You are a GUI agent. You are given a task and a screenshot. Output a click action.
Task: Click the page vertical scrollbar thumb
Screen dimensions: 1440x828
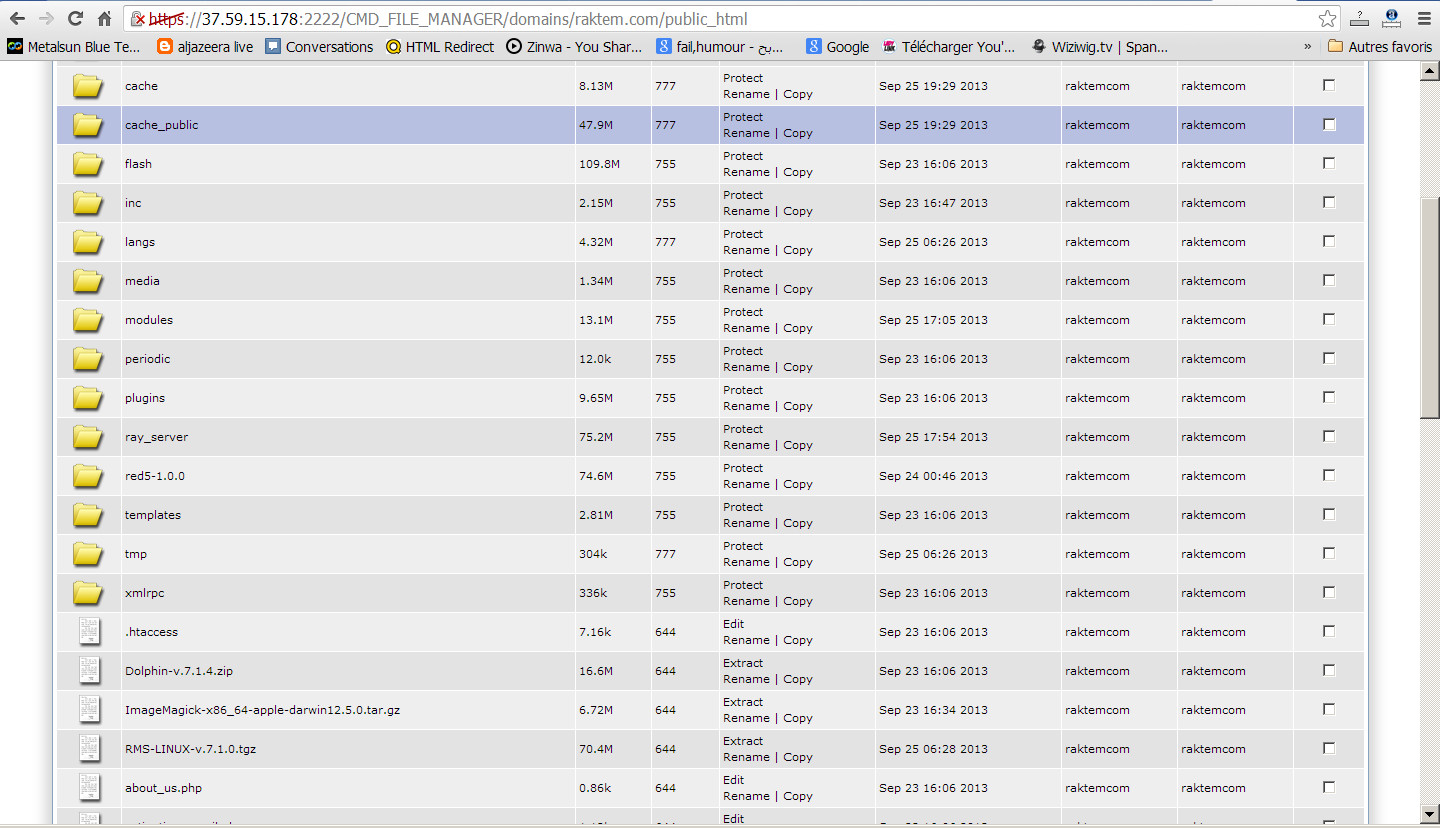click(1429, 306)
